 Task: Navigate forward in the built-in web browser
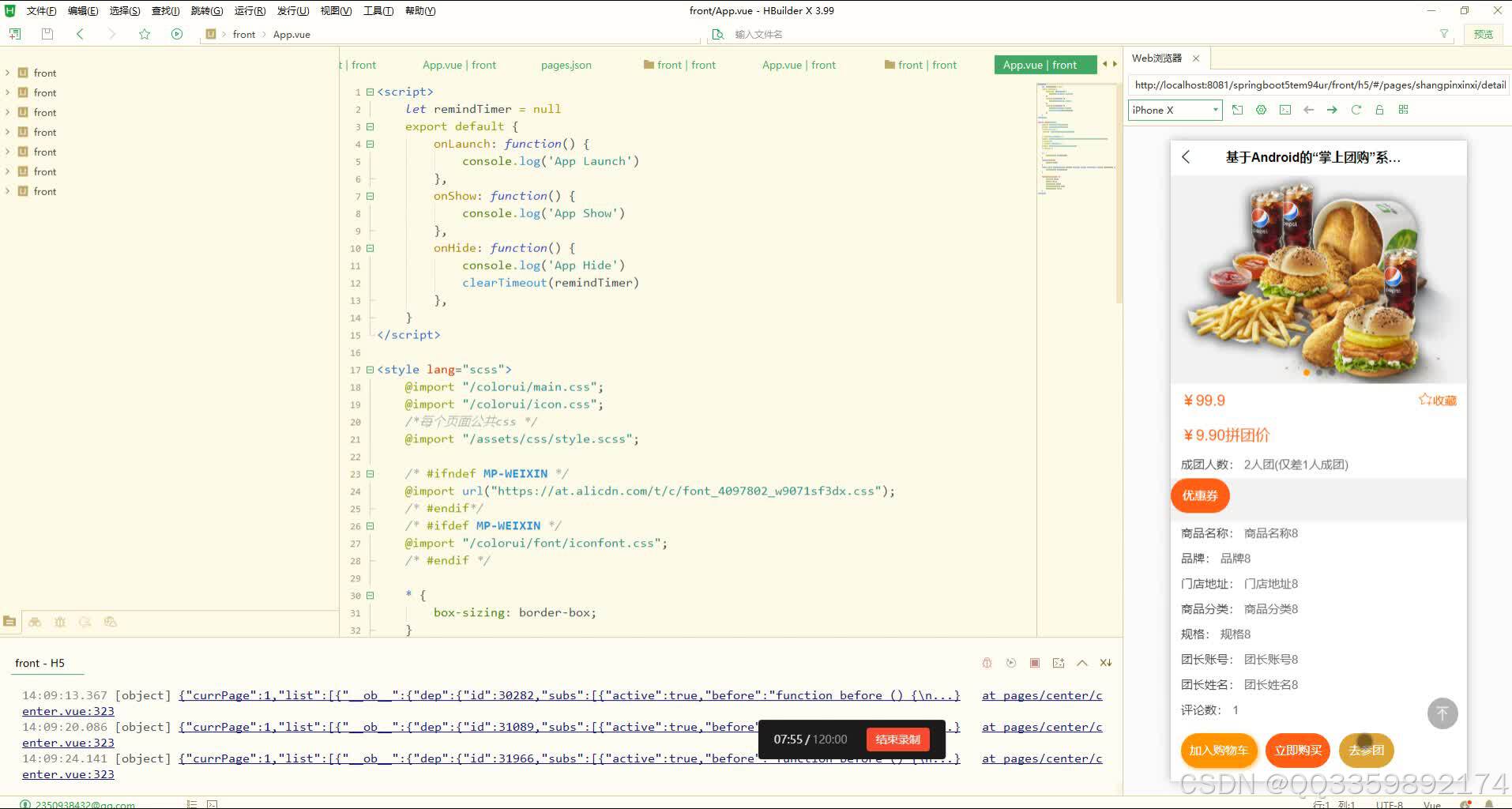(x=1332, y=110)
